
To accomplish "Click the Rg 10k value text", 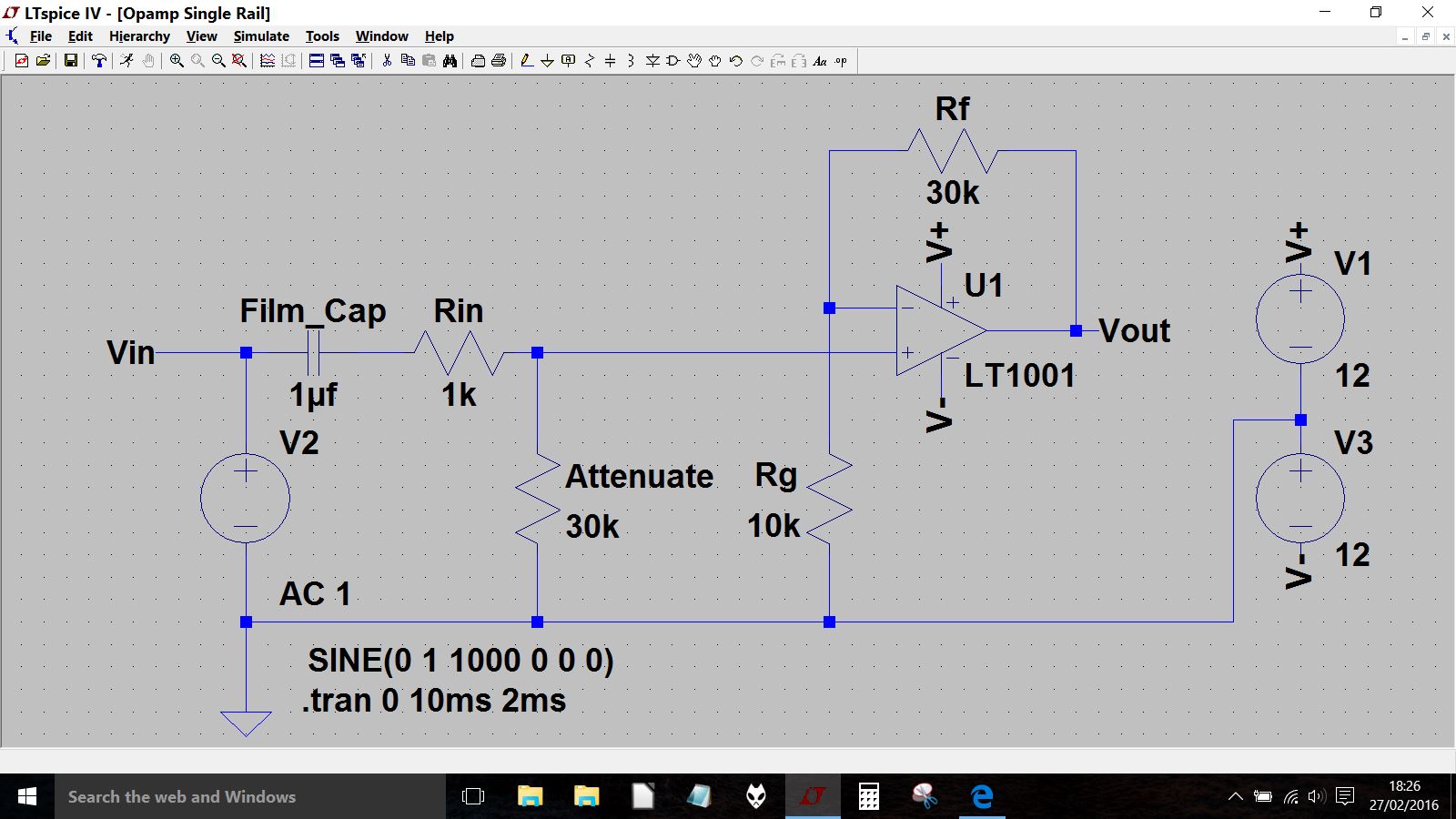I will 773,526.
